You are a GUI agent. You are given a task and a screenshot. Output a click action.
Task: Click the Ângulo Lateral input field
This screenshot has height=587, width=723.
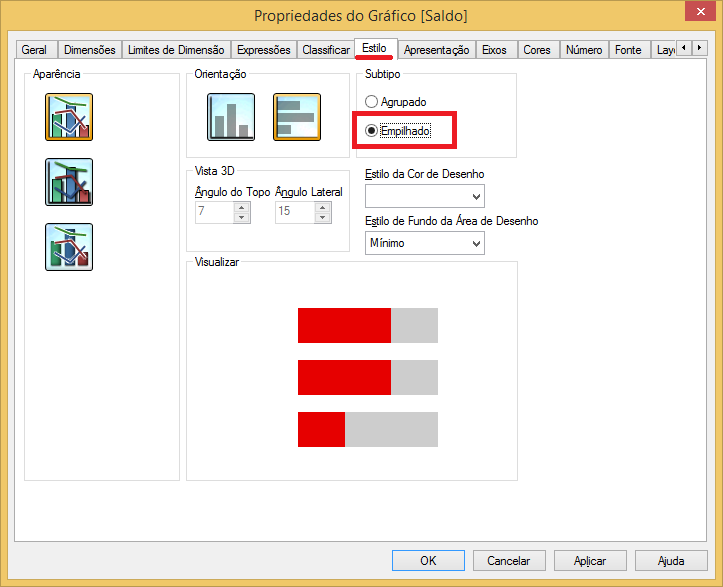(295, 212)
